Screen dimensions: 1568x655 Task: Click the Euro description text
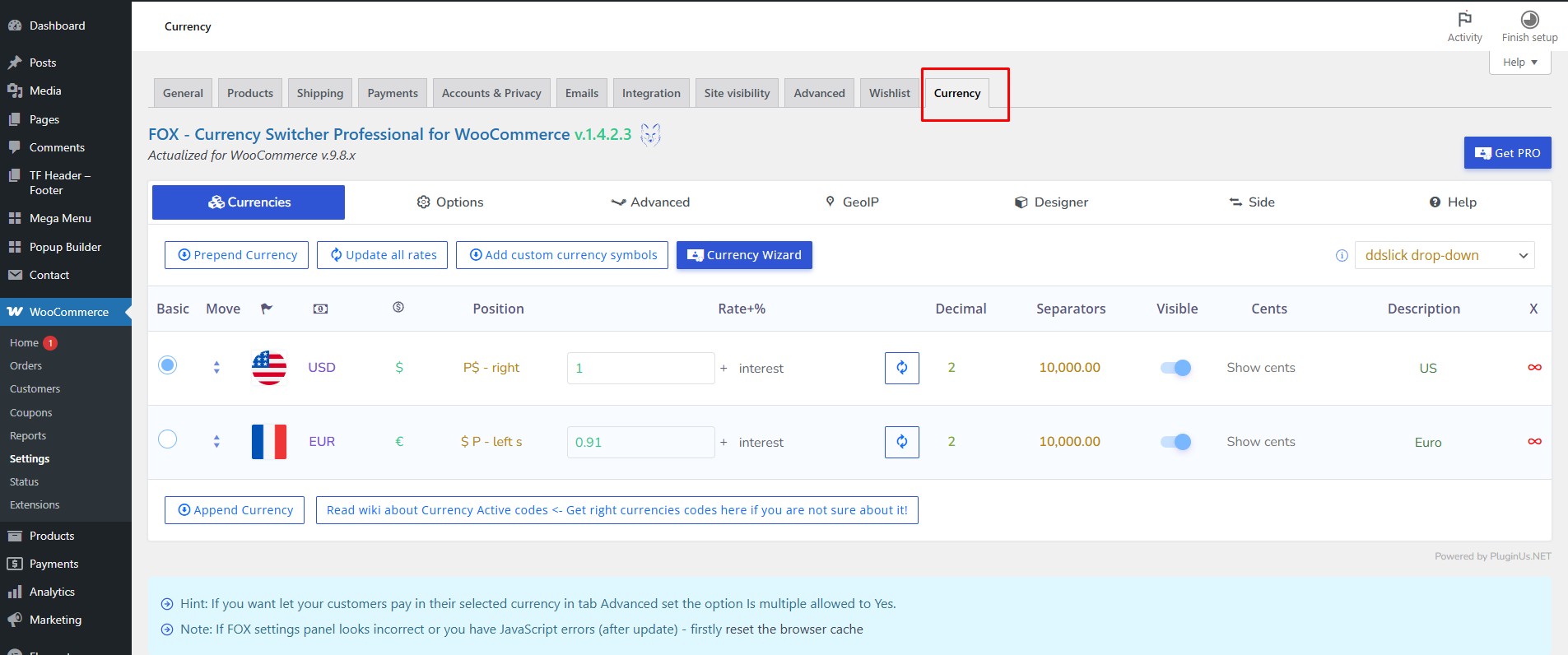(x=1427, y=443)
